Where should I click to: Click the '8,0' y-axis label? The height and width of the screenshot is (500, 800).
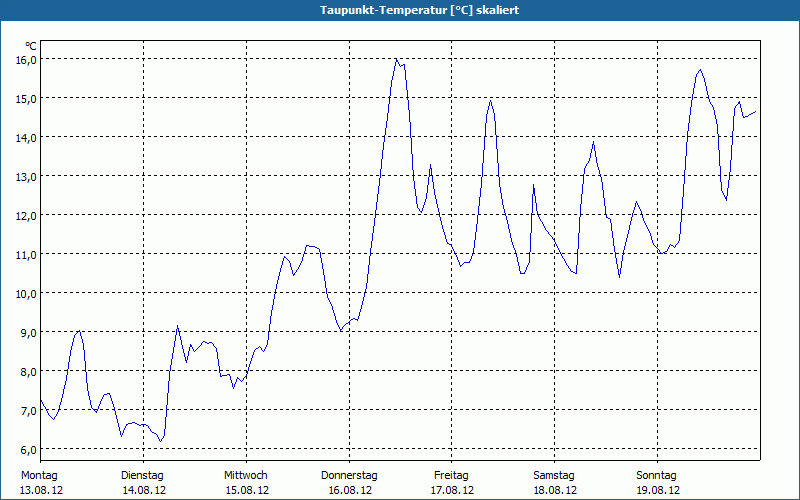point(29,371)
